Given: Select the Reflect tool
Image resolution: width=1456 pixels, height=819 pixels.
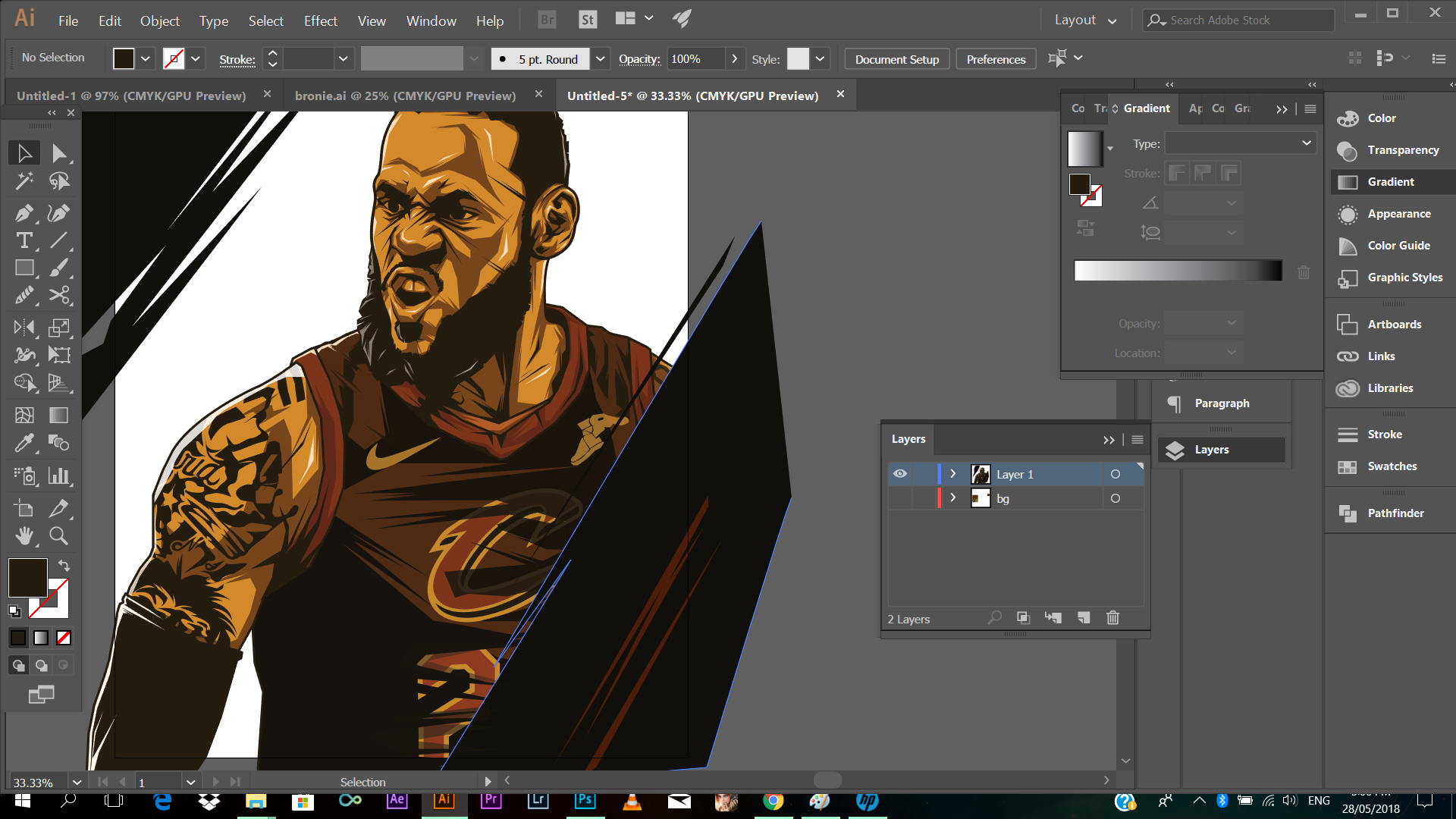Looking at the screenshot, I should click(x=24, y=328).
